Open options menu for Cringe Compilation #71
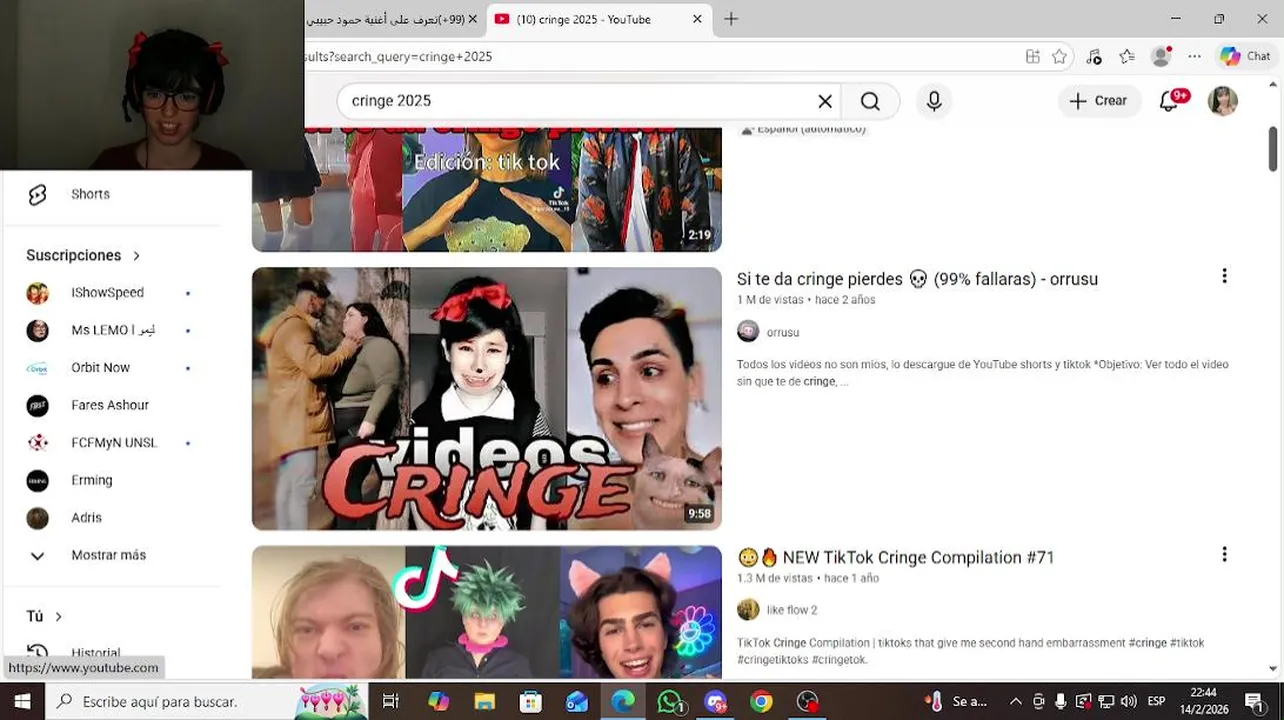The height and width of the screenshot is (720, 1284). [x=1224, y=554]
